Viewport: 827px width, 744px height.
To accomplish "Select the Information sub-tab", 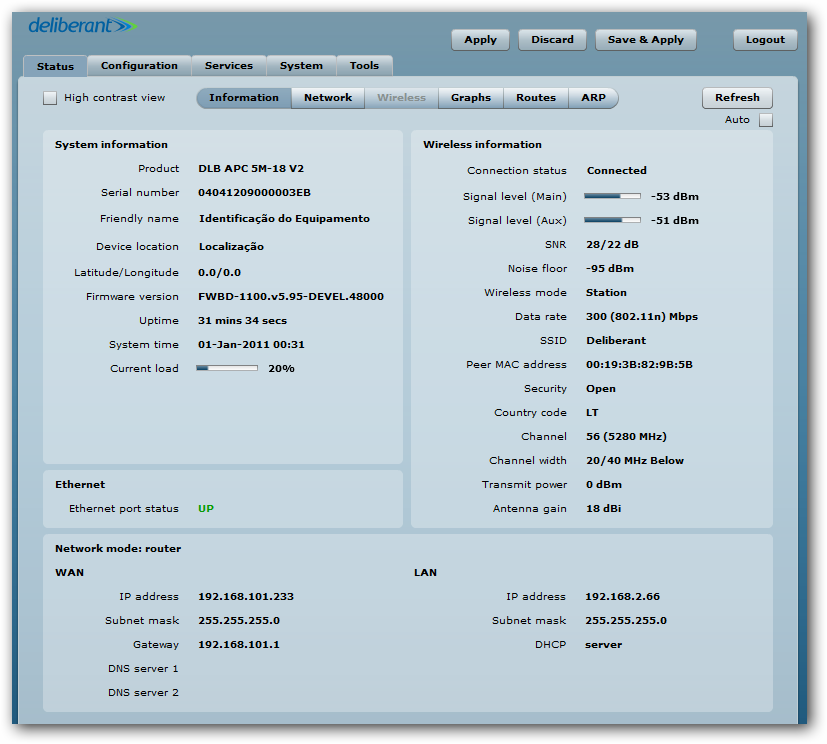I will coord(243,97).
